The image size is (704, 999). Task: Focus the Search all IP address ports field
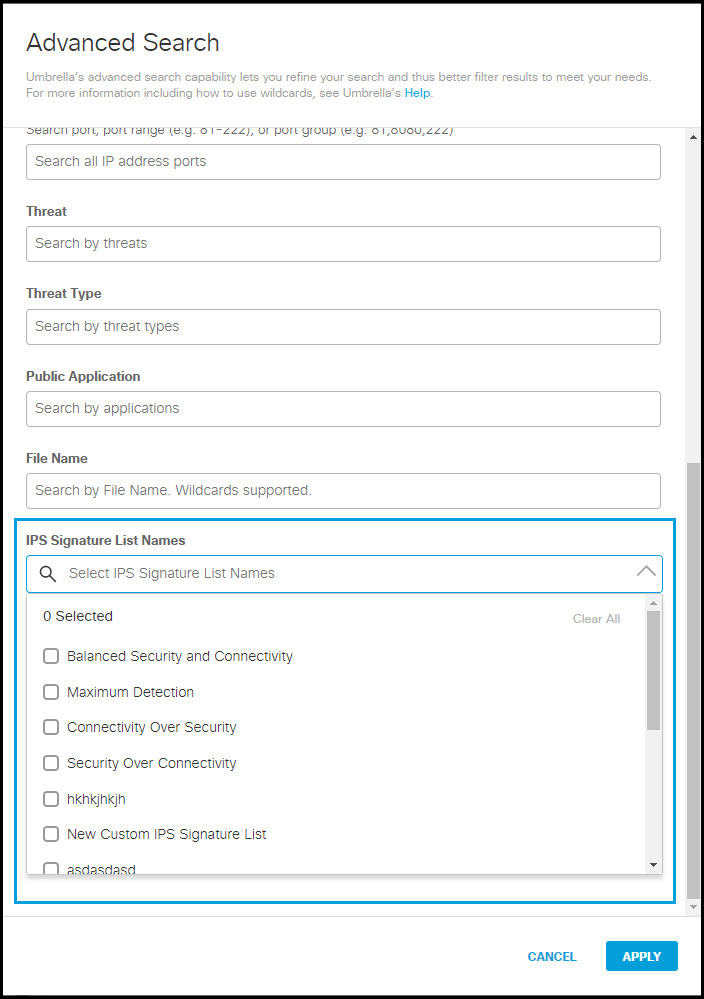pos(343,162)
